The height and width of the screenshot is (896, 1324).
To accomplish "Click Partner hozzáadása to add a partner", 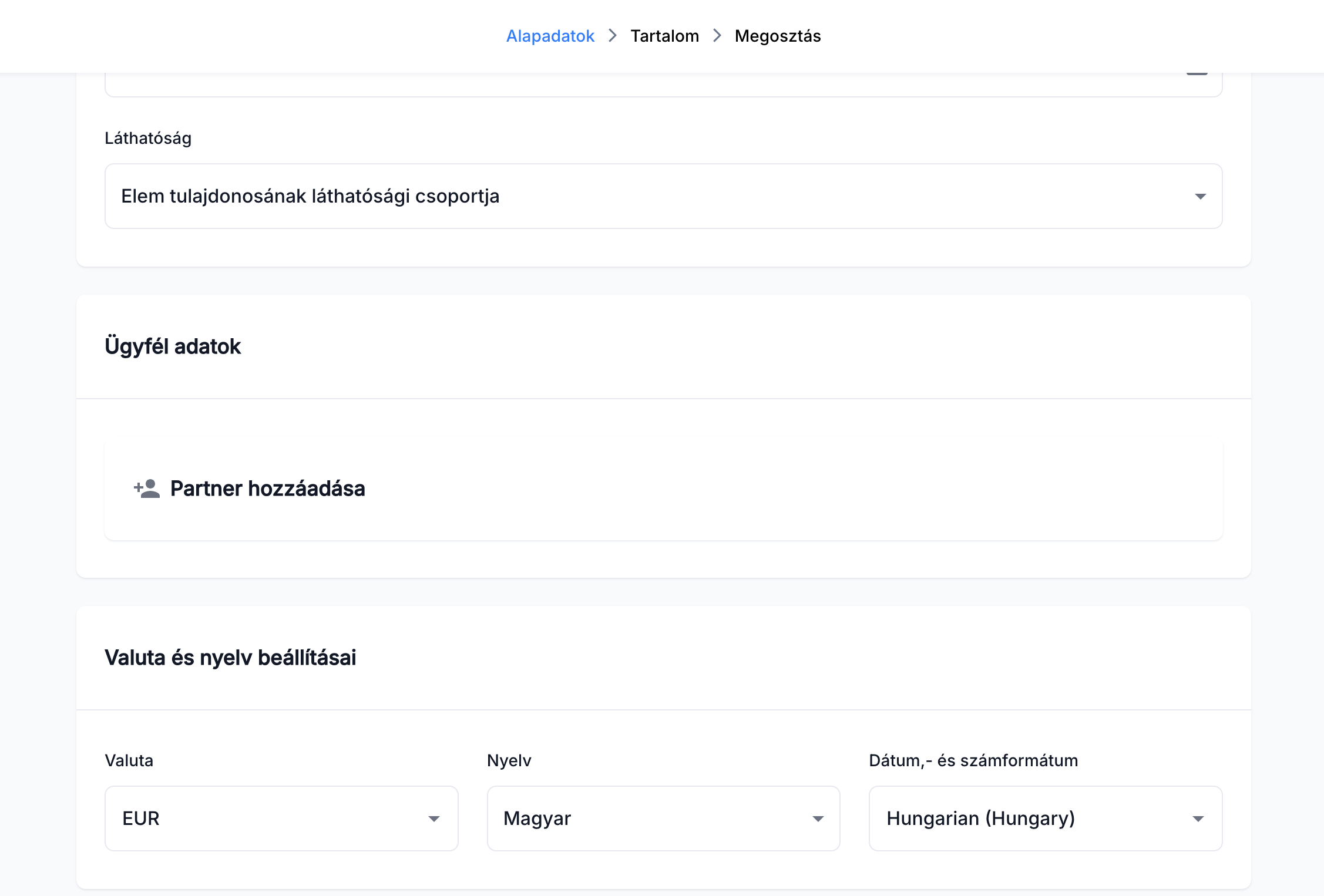I will point(267,489).
